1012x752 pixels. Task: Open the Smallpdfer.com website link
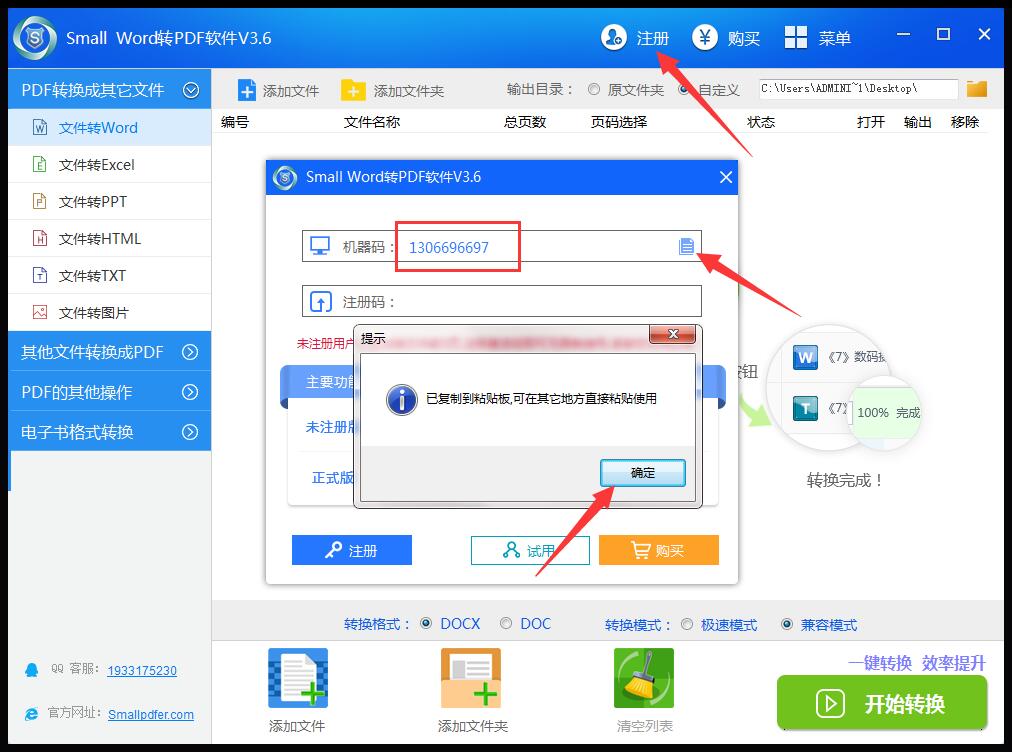pyautogui.click(x=151, y=714)
